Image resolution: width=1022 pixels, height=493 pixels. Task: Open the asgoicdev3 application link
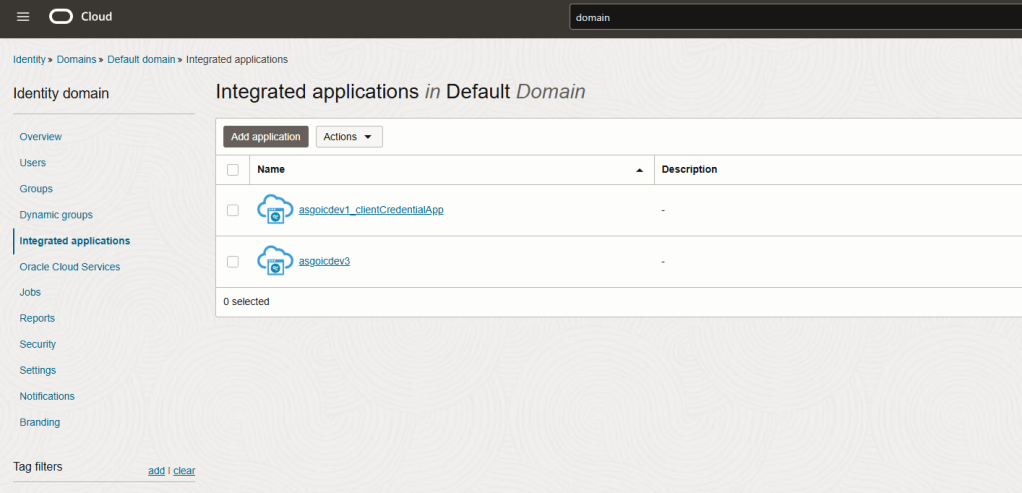pyautogui.click(x=324, y=261)
